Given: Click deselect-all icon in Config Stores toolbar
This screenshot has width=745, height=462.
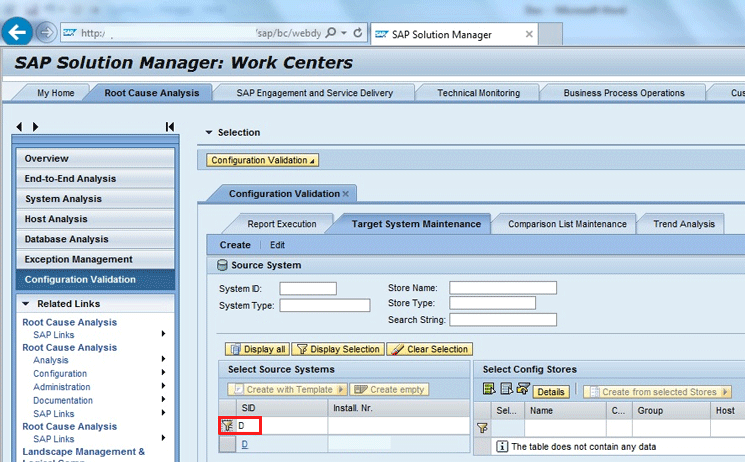Looking at the screenshot, I should pyautogui.click(x=506, y=389).
